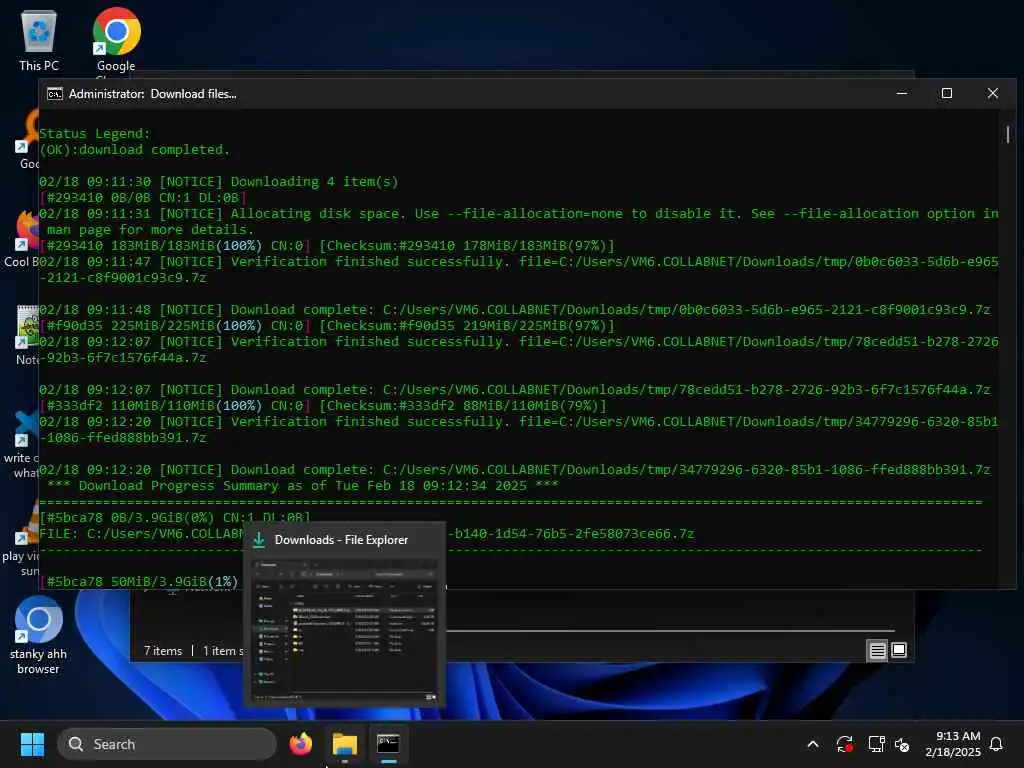The width and height of the screenshot is (1024, 768).
Task: Open the clock showing 9:13 AM
Action: click(953, 744)
